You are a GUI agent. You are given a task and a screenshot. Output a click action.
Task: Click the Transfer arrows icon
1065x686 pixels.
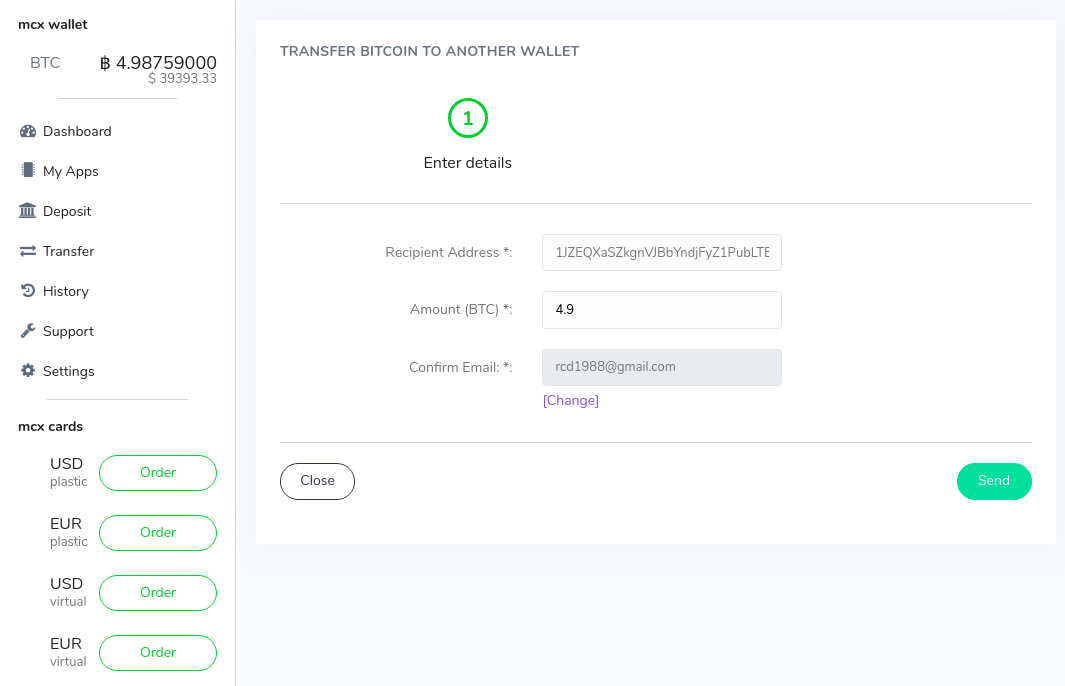pyautogui.click(x=28, y=251)
